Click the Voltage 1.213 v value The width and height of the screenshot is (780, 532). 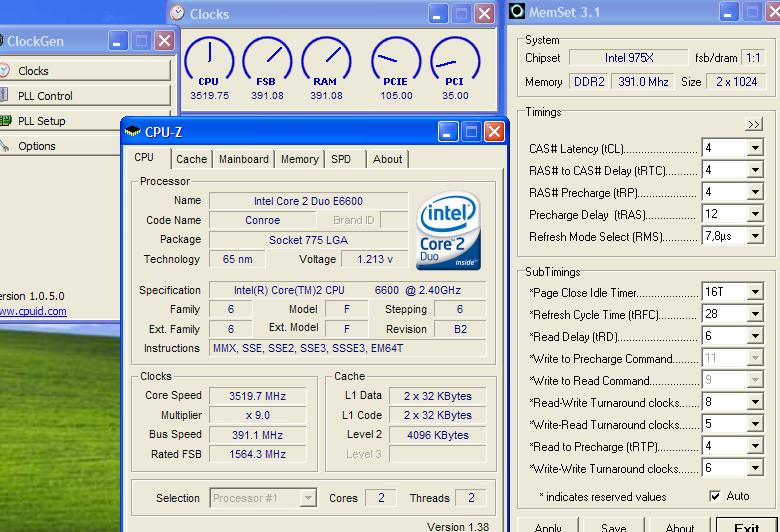[375, 259]
